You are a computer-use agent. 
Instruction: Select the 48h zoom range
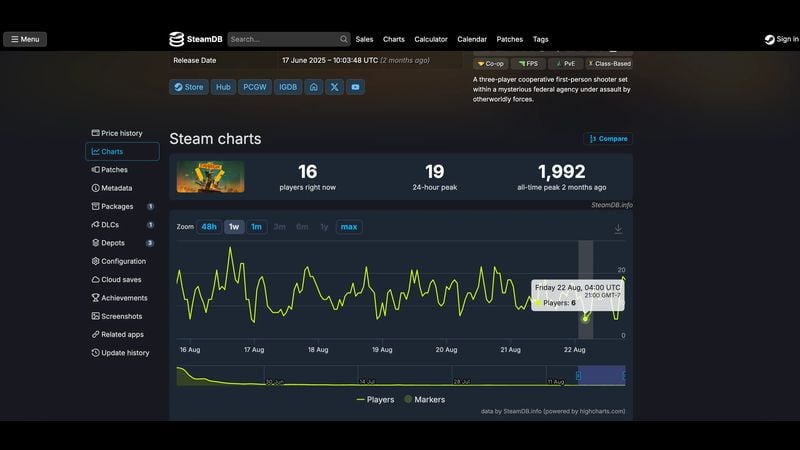click(x=209, y=227)
